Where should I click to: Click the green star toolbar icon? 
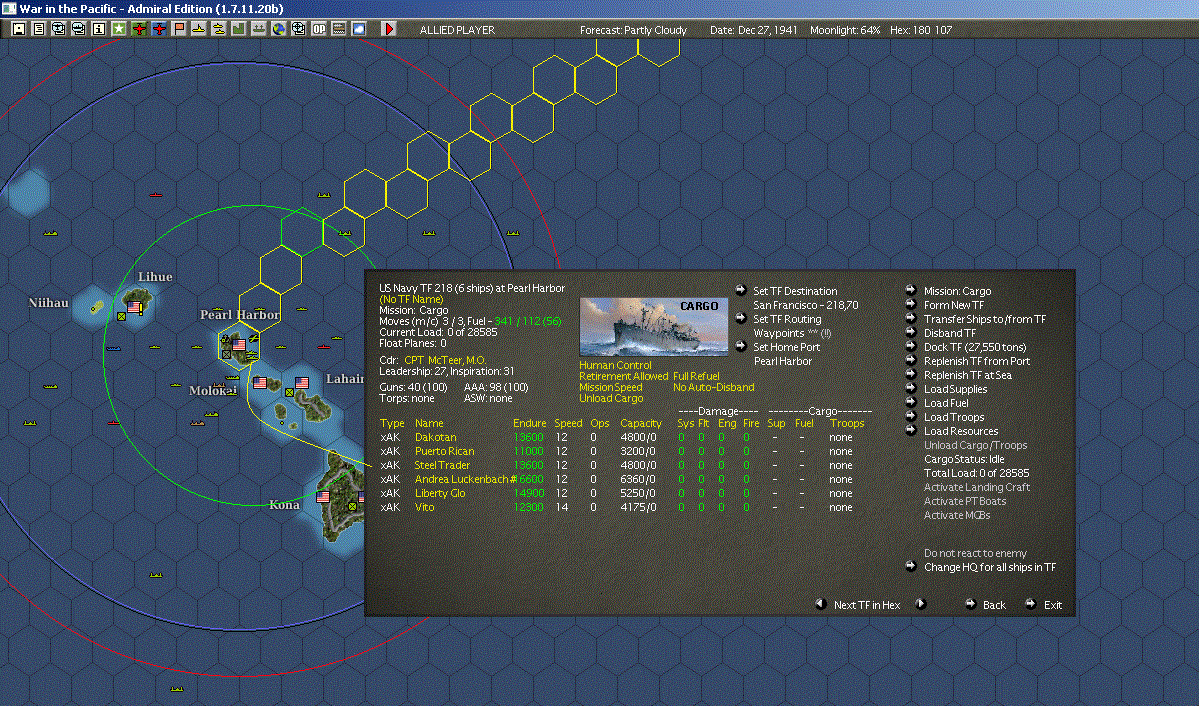(x=119, y=29)
